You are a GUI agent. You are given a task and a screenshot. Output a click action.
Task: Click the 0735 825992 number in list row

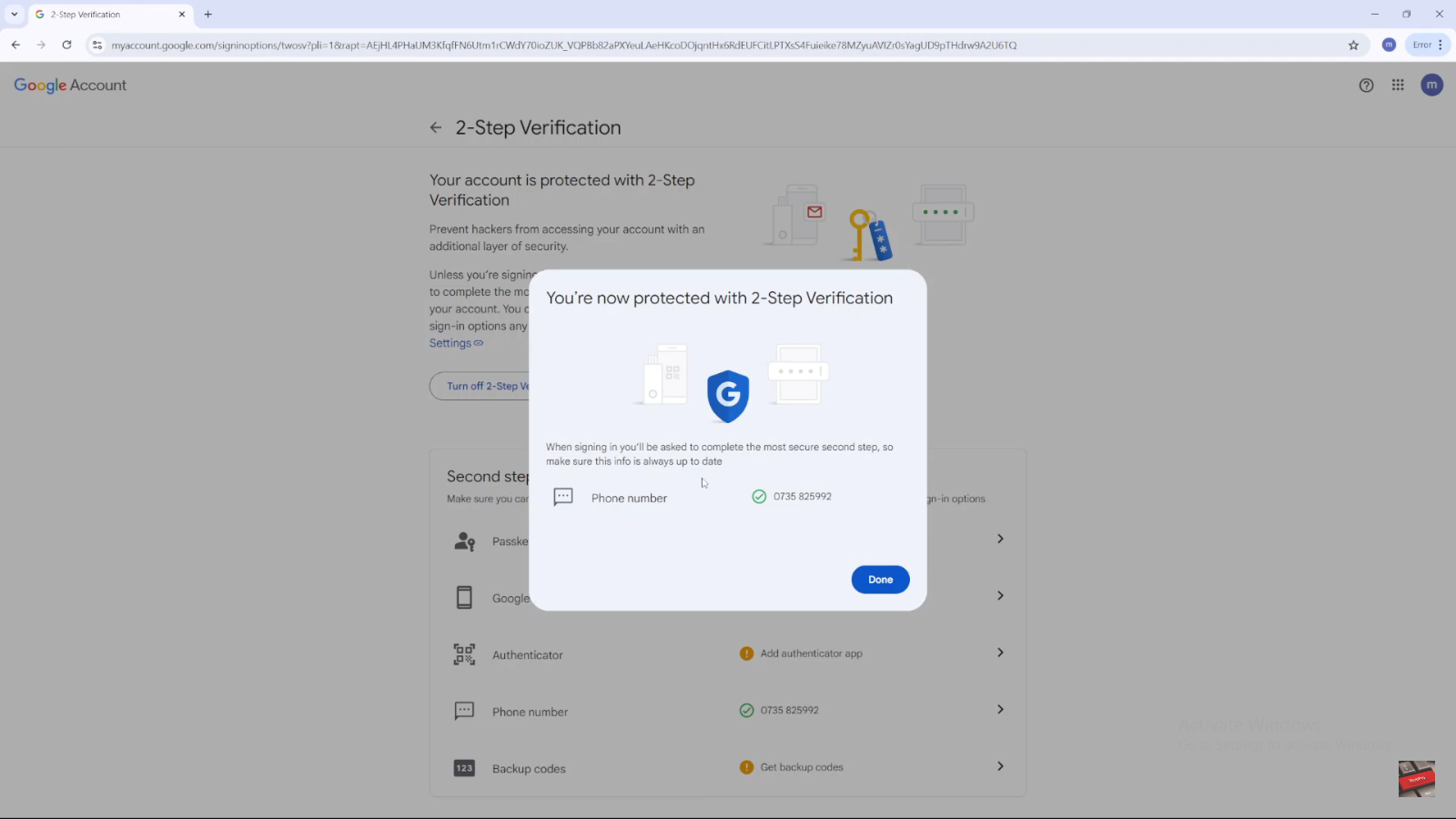[x=789, y=710]
